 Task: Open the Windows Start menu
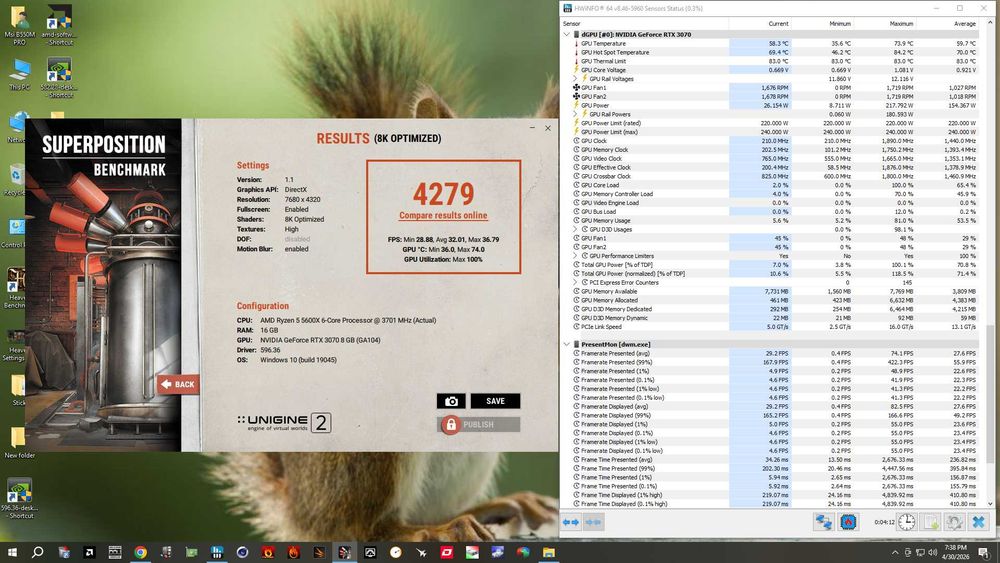tap(12, 552)
